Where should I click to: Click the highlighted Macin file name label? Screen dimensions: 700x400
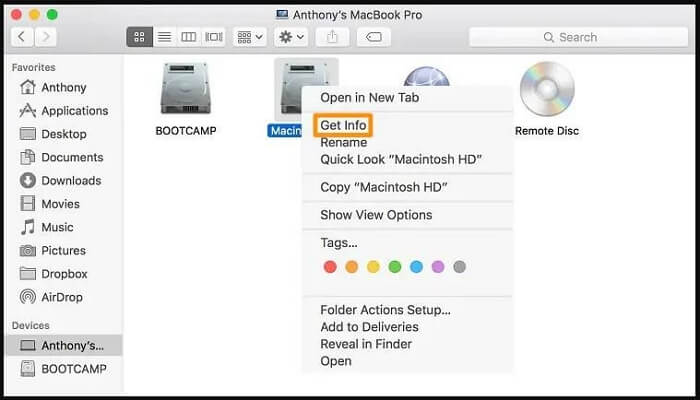pos(285,131)
